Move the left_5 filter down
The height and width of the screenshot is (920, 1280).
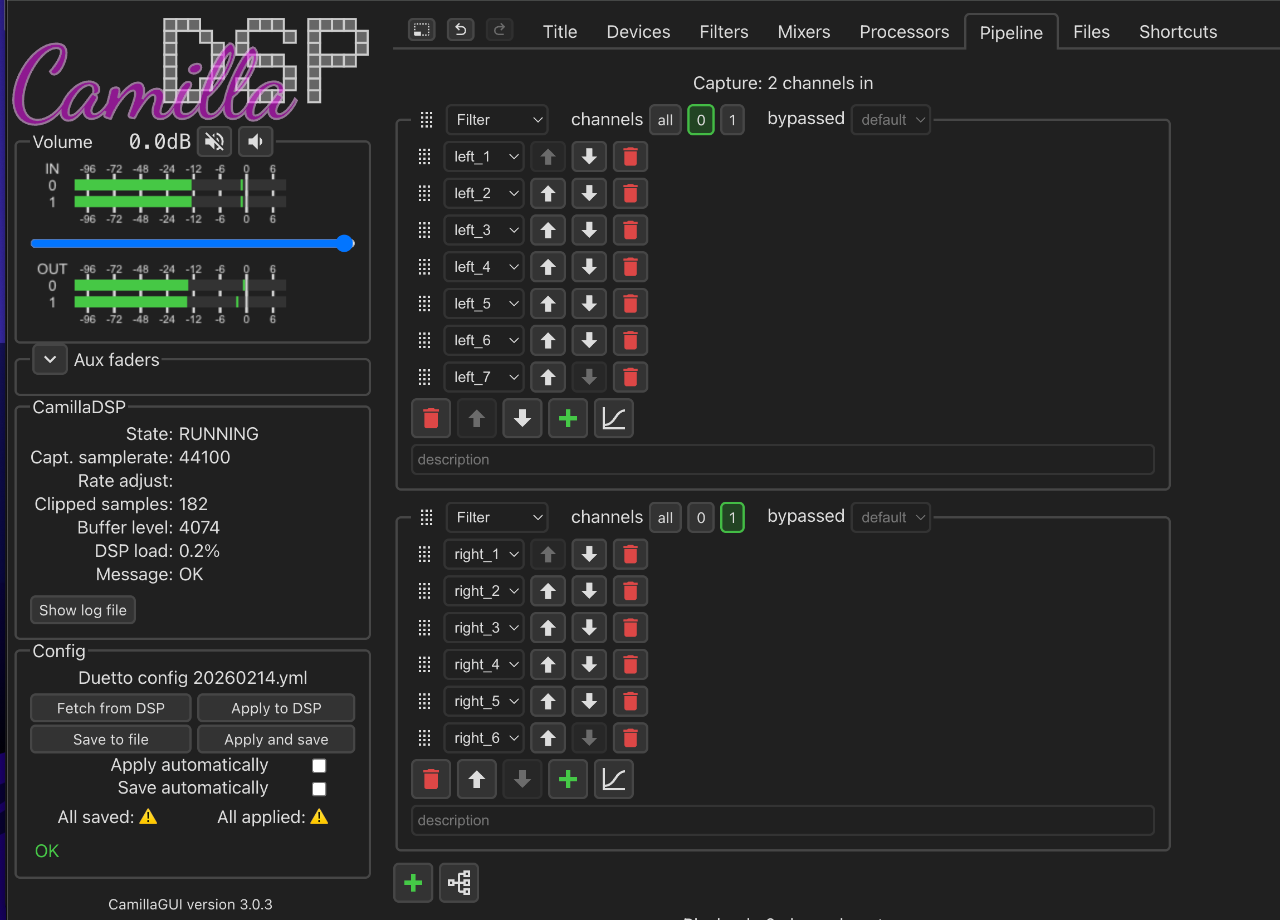(589, 304)
